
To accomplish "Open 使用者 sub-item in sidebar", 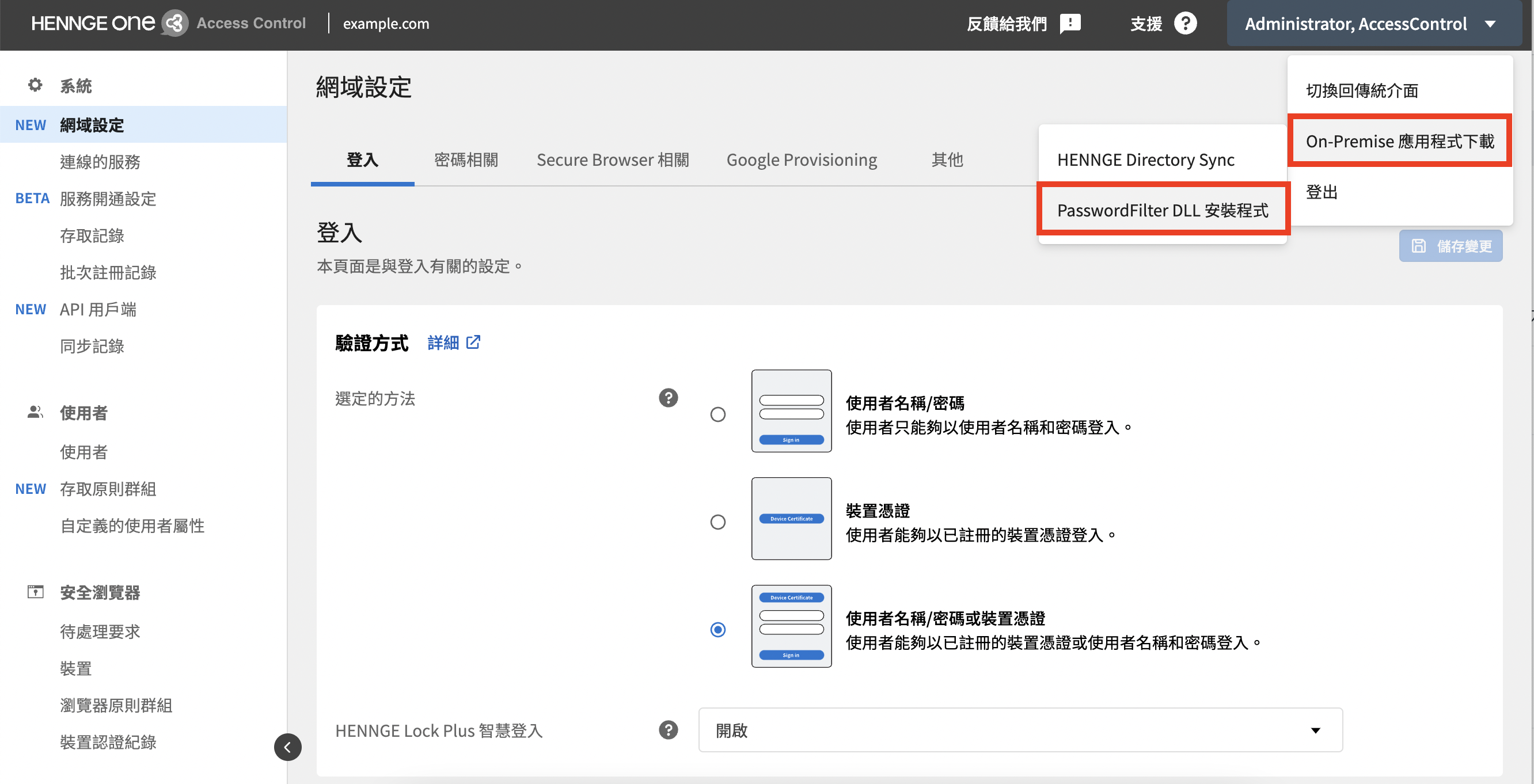I will tap(83, 452).
